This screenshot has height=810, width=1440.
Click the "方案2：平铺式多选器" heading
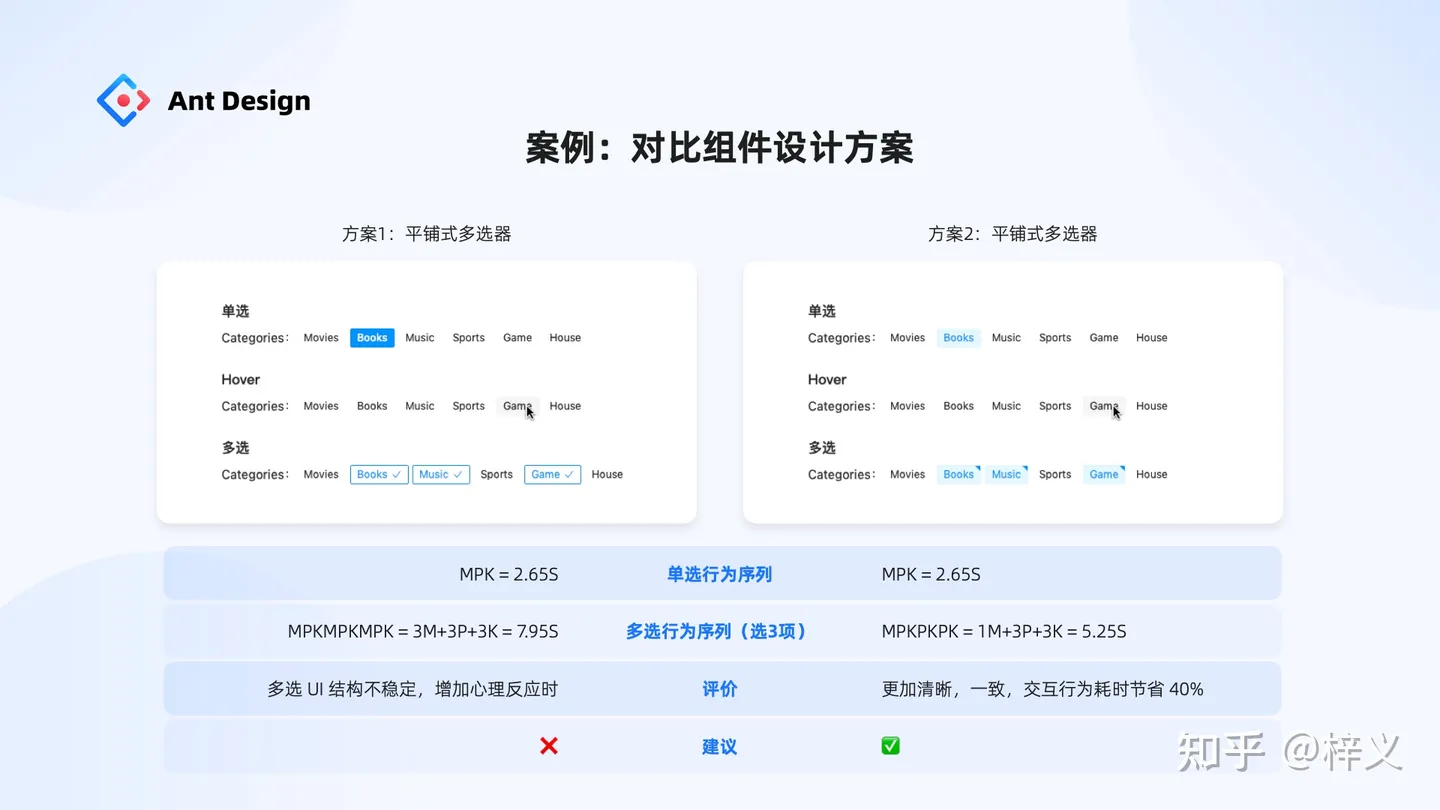click(1012, 234)
